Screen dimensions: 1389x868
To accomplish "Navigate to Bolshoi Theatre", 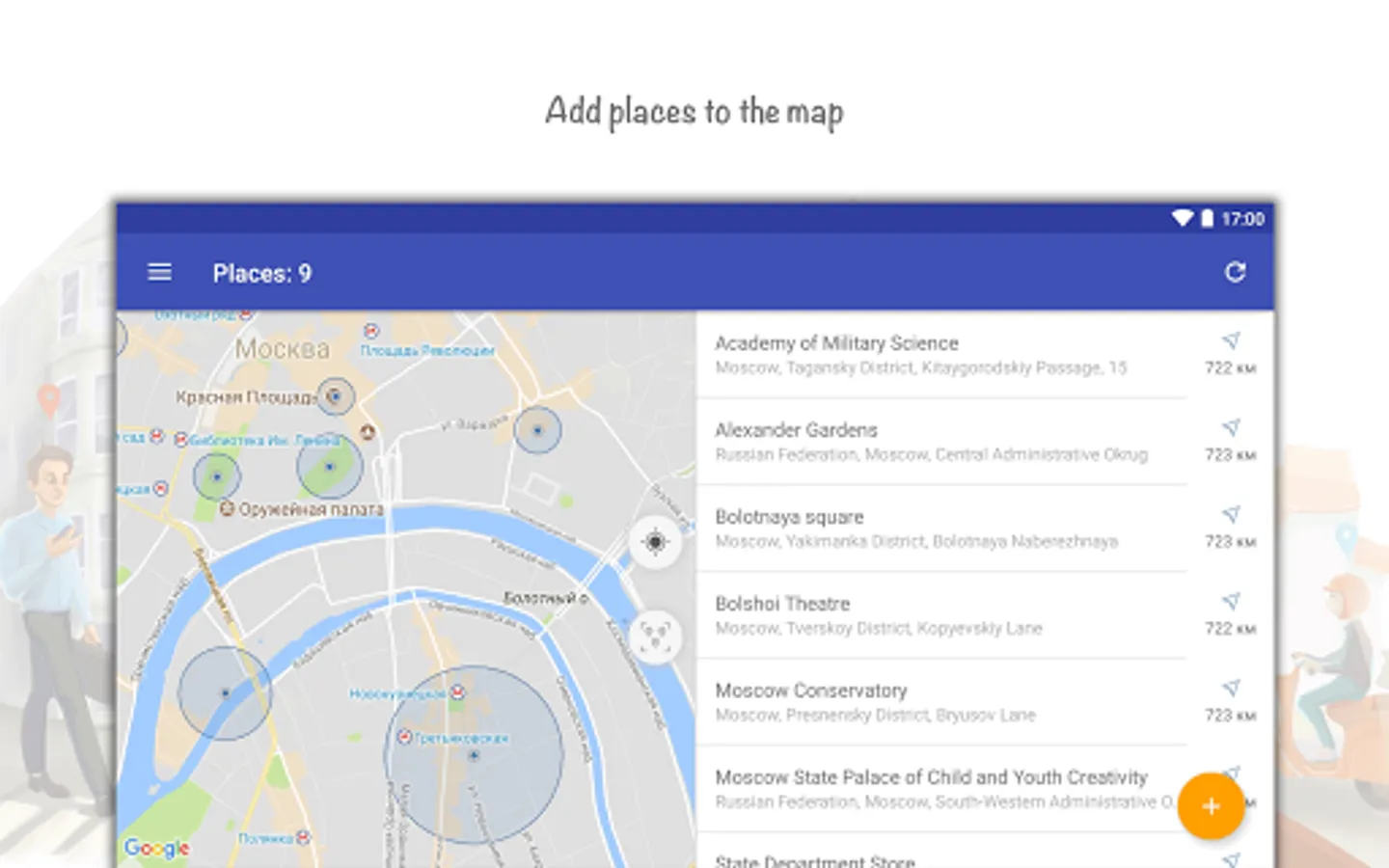I will point(1231,601).
